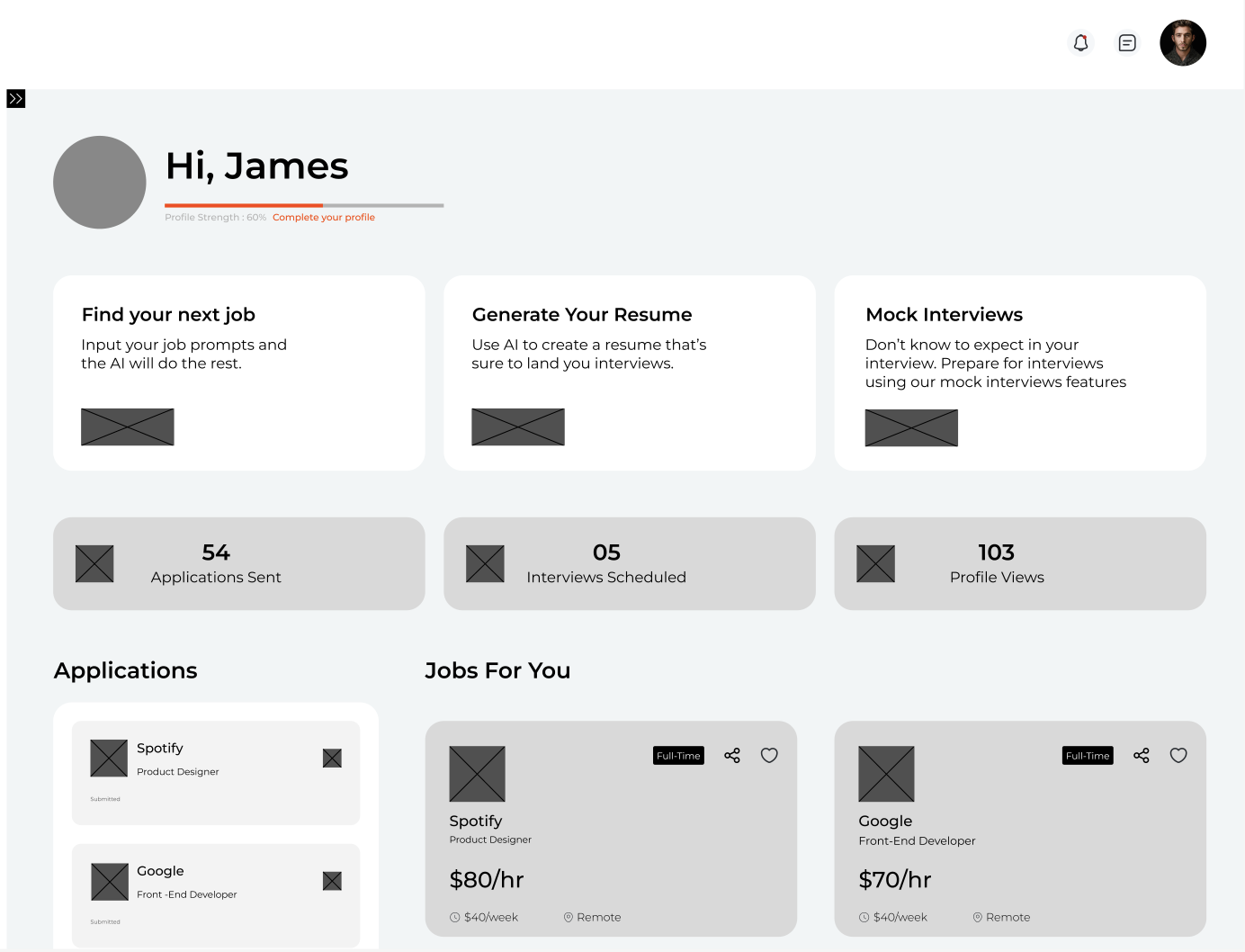Screen dimensions: 1245x952
Task: Click the Jobs For You section heading
Action: [x=497, y=670]
